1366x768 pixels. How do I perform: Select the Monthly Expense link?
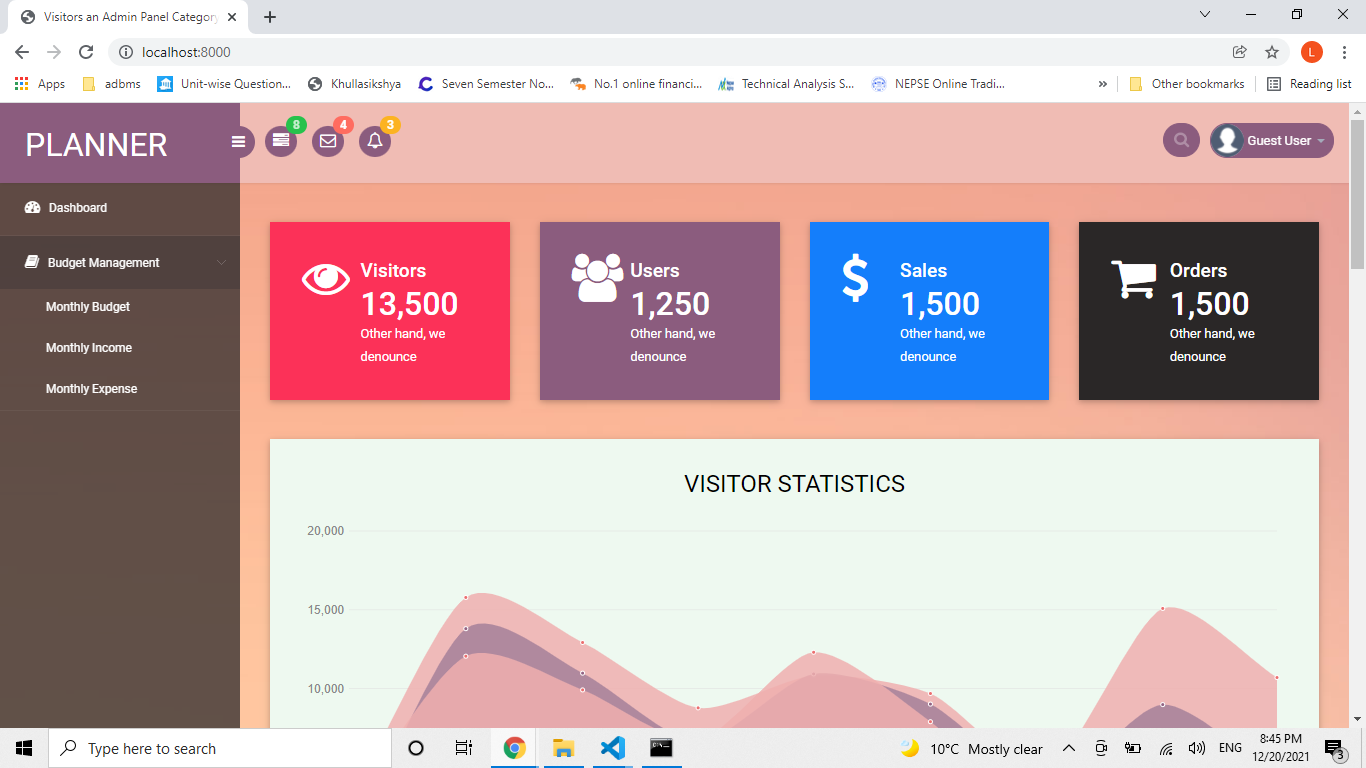[91, 389]
